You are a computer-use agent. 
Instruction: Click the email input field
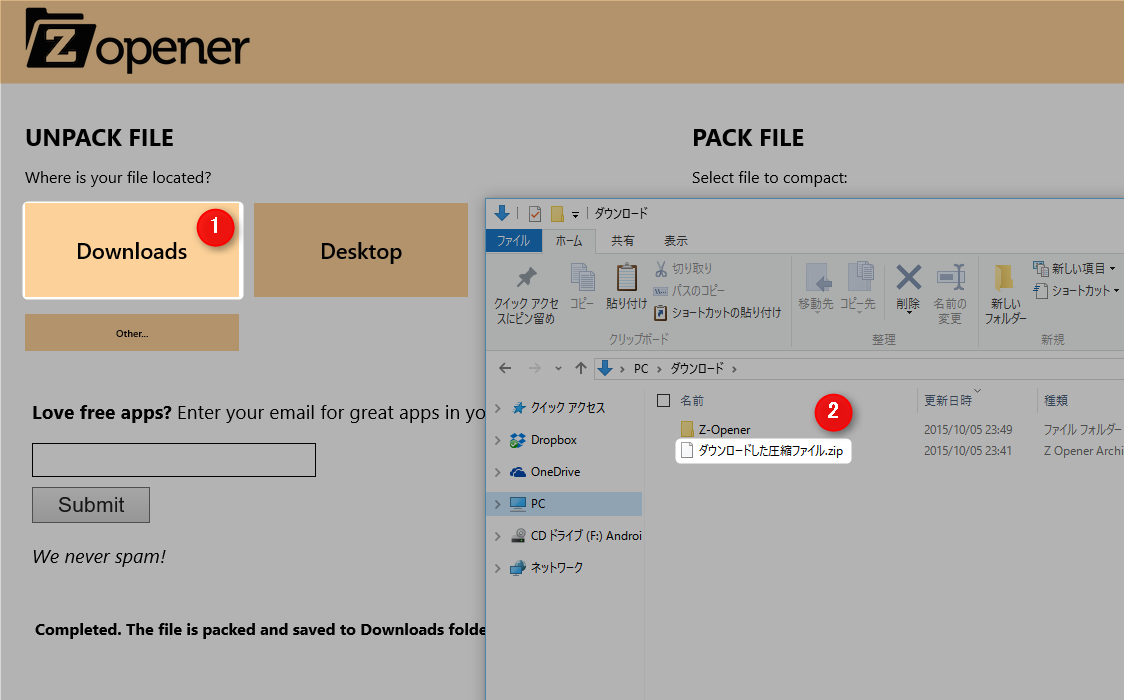click(x=173, y=460)
